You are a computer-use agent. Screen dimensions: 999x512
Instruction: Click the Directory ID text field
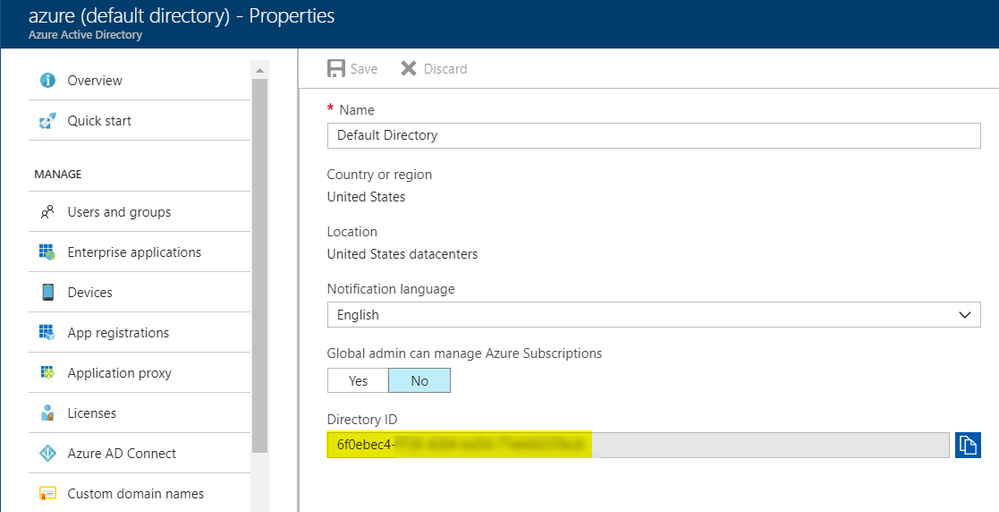point(637,445)
